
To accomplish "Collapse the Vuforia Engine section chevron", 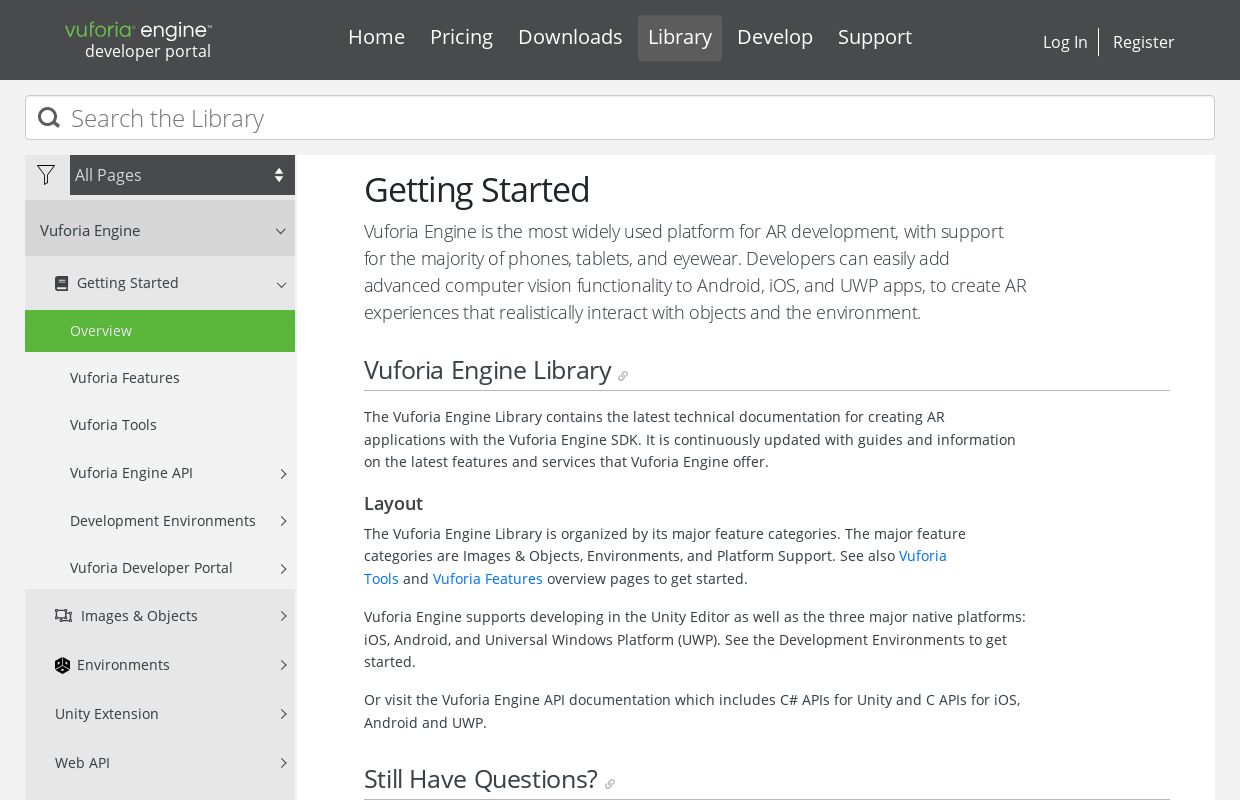I will pyautogui.click(x=281, y=231).
